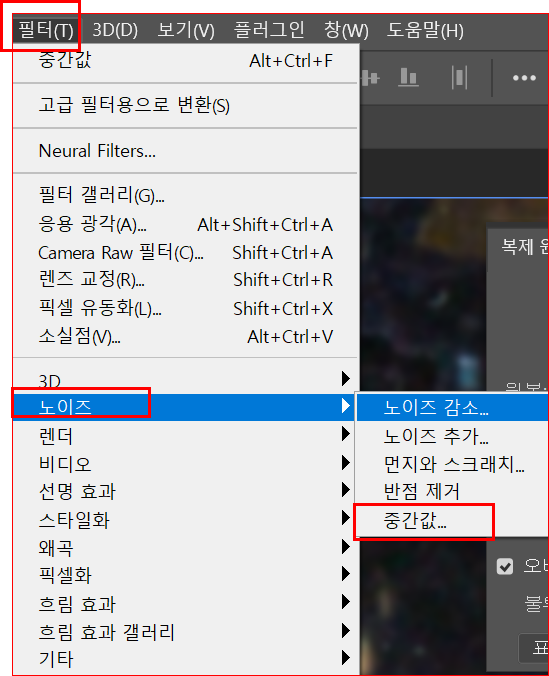Viewport: 549px width, 676px height.
Task: Choose 렌즈 교정(R)...
Action: 186,280
